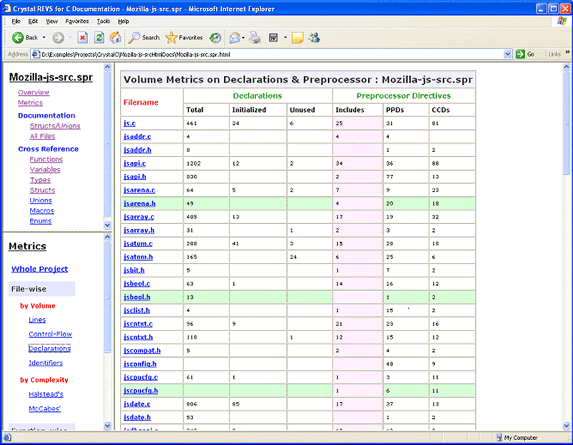The image size is (573, 445).
Task: Click the address bar URL field
Action: 271,54
